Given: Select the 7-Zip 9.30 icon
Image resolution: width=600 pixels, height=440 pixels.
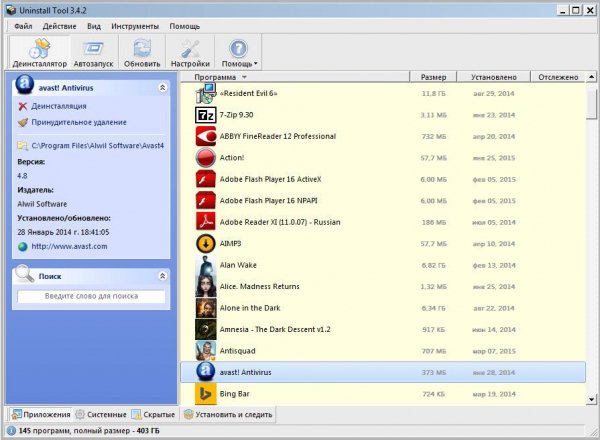Looking at the screenshot, I should (205, 115).
